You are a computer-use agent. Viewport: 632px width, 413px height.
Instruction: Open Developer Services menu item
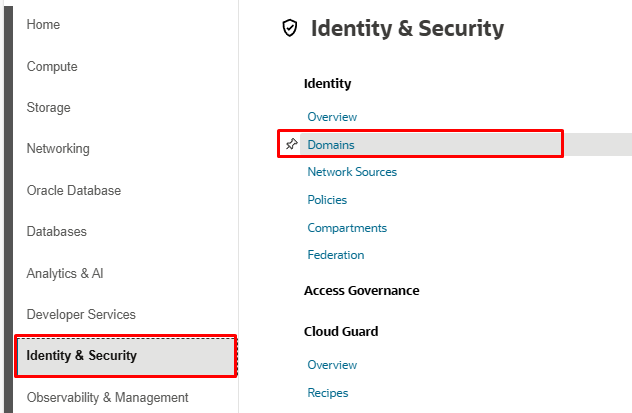[81, 314]
